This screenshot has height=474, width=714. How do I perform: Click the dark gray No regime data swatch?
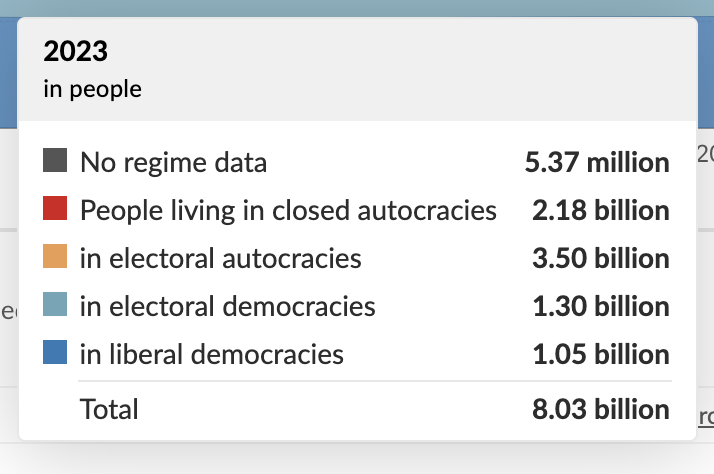click(55, 160)
